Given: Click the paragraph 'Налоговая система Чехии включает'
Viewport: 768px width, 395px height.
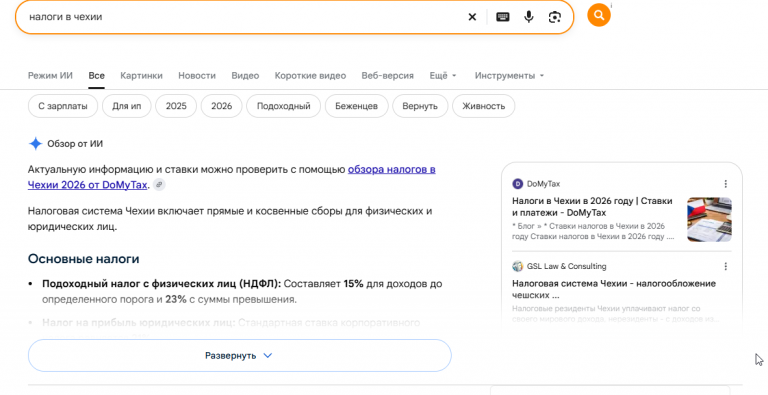Looking at the screenshot, I should [230, 219].
